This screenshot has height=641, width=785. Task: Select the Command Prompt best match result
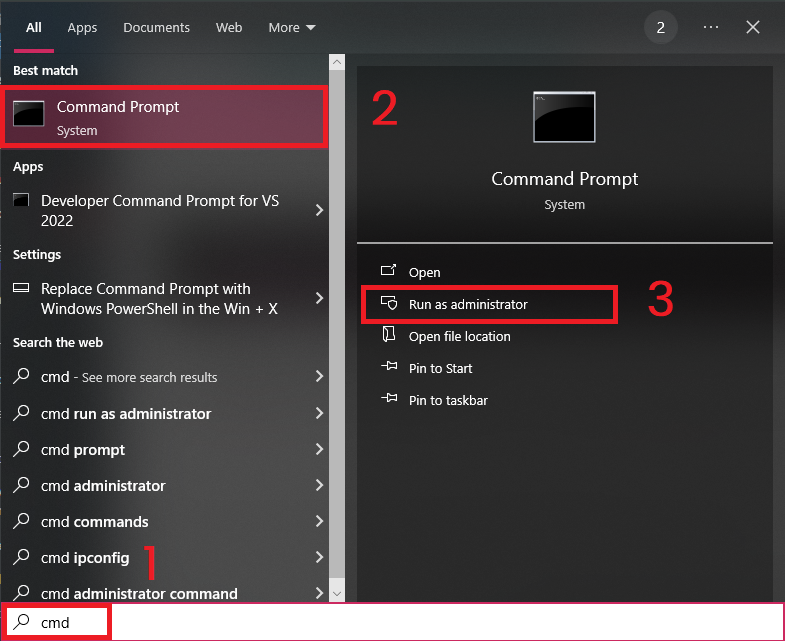tap(167, 117)
